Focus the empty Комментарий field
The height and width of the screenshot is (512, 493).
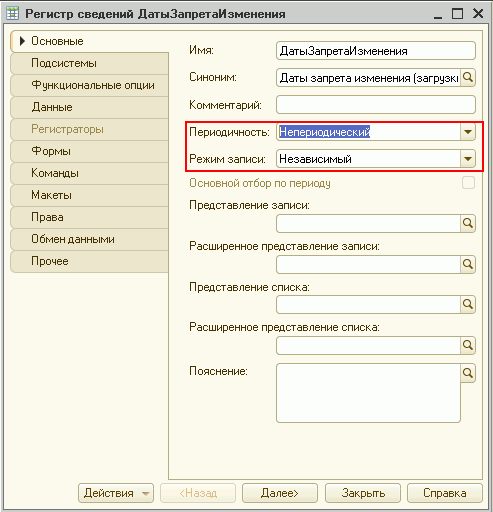(x=376, y=105)
